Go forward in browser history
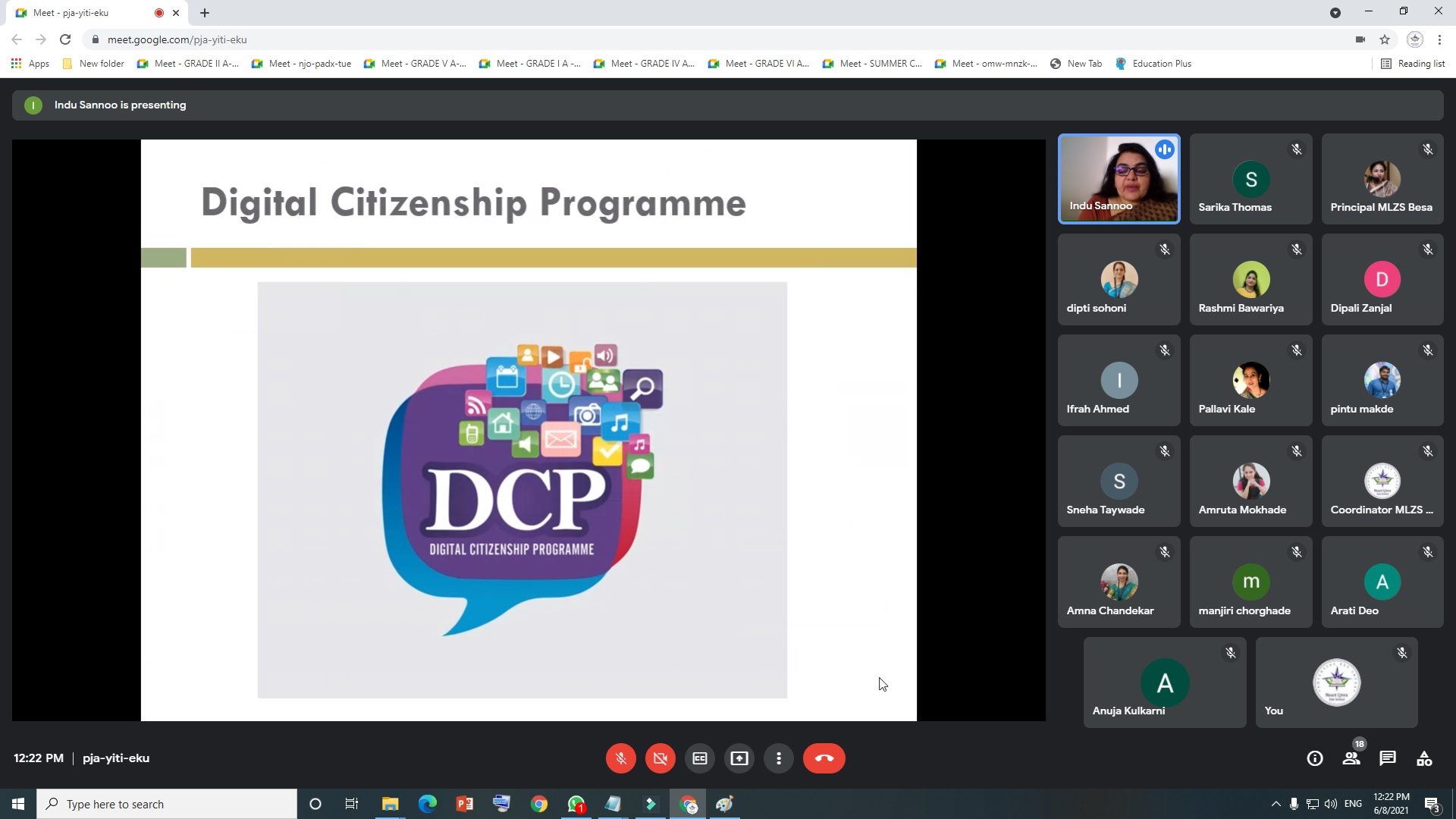 click(x=41, y=39)
